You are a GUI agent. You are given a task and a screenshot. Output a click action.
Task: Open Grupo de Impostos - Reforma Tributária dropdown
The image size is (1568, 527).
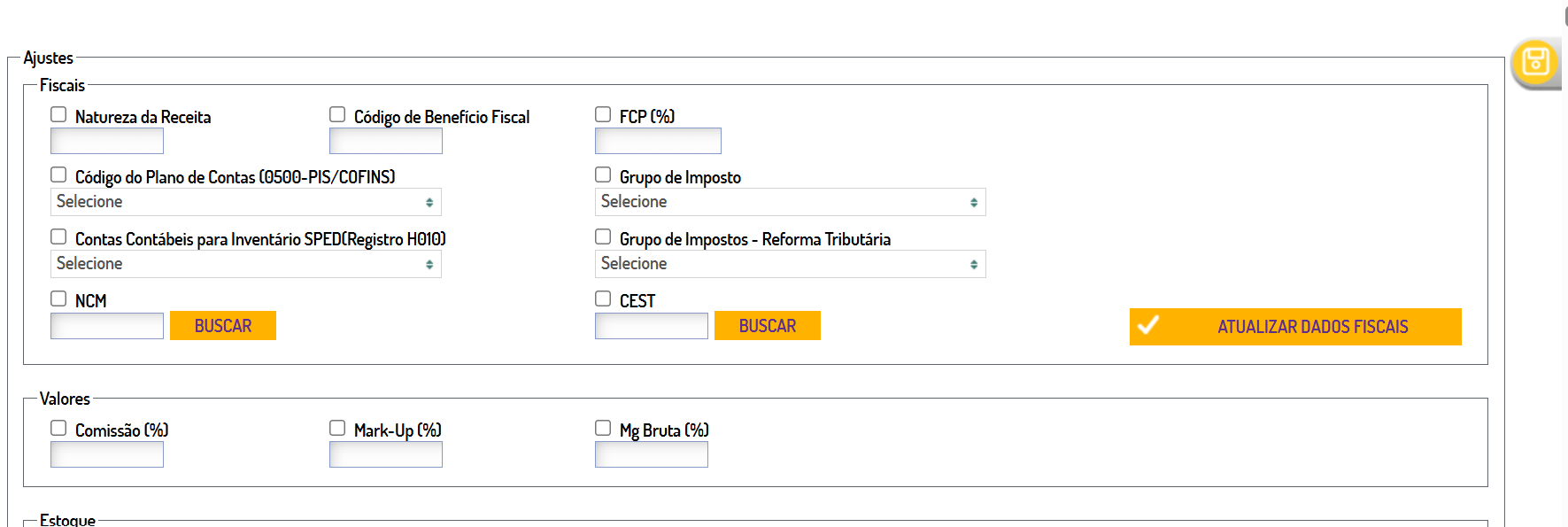pos(790,264)
